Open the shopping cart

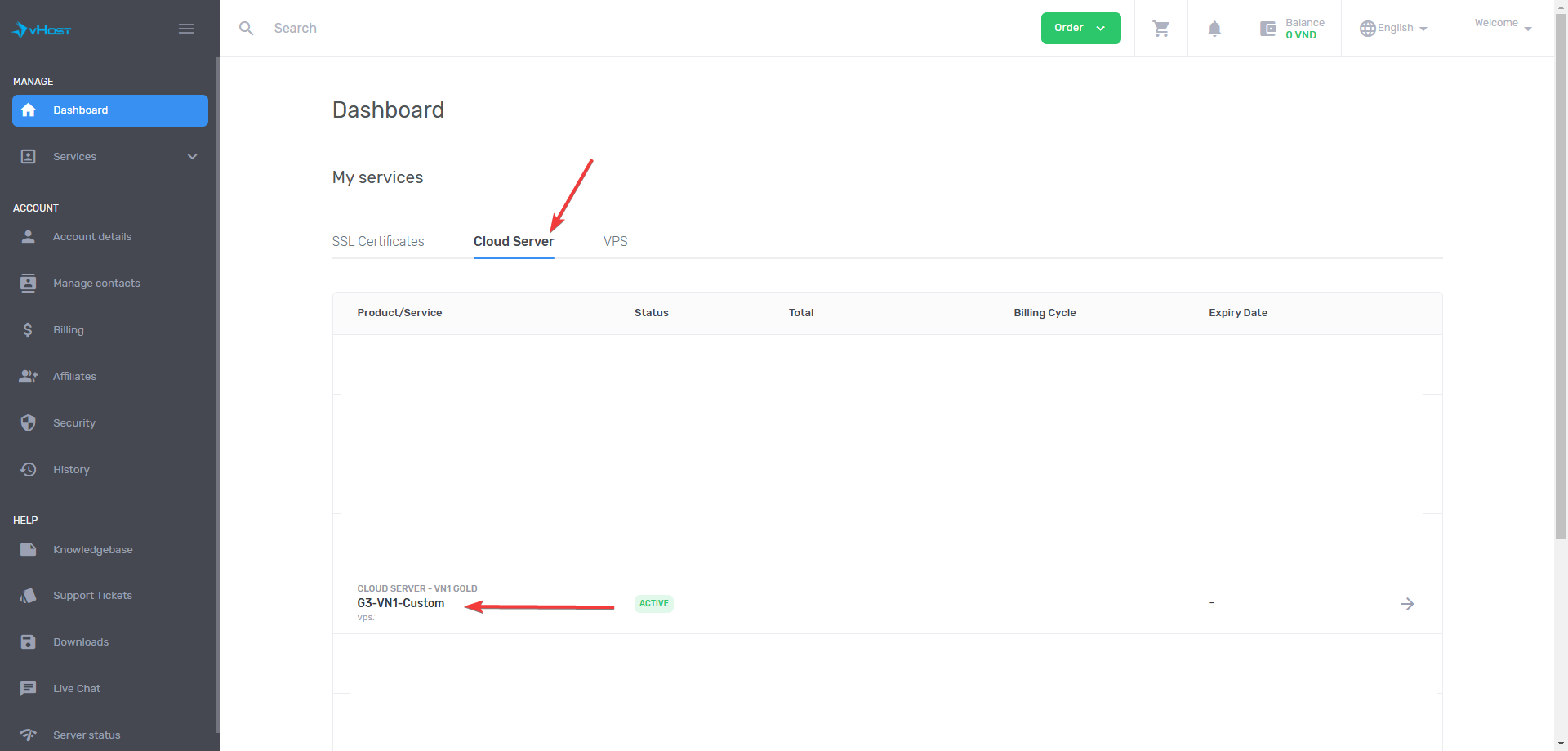1160,28
